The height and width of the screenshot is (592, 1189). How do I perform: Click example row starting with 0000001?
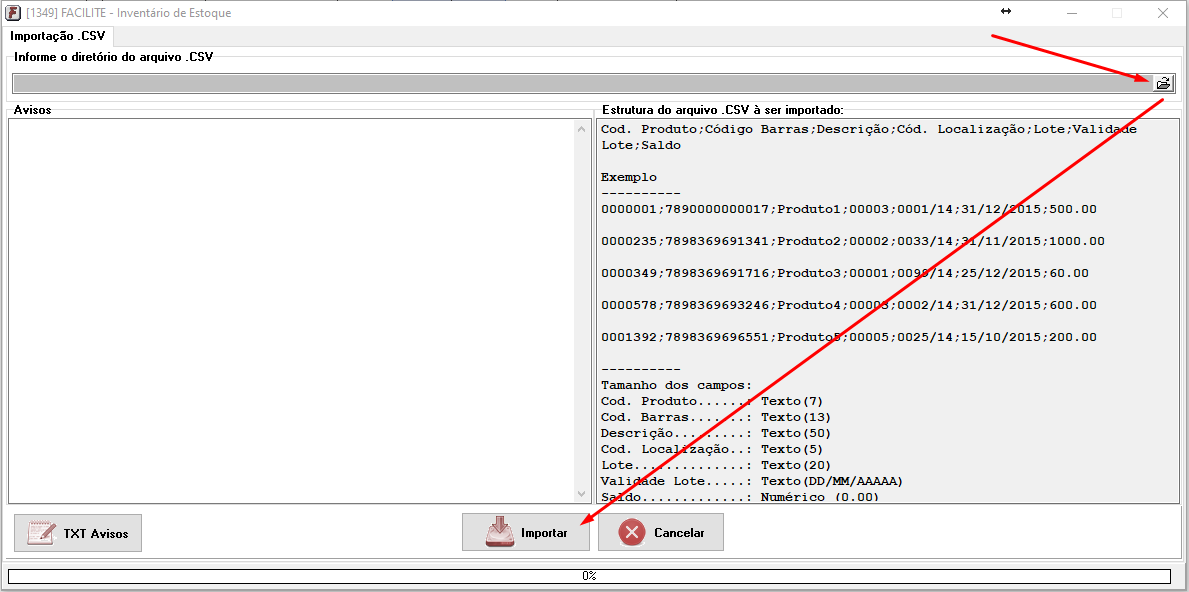click(x=849, y=209)
